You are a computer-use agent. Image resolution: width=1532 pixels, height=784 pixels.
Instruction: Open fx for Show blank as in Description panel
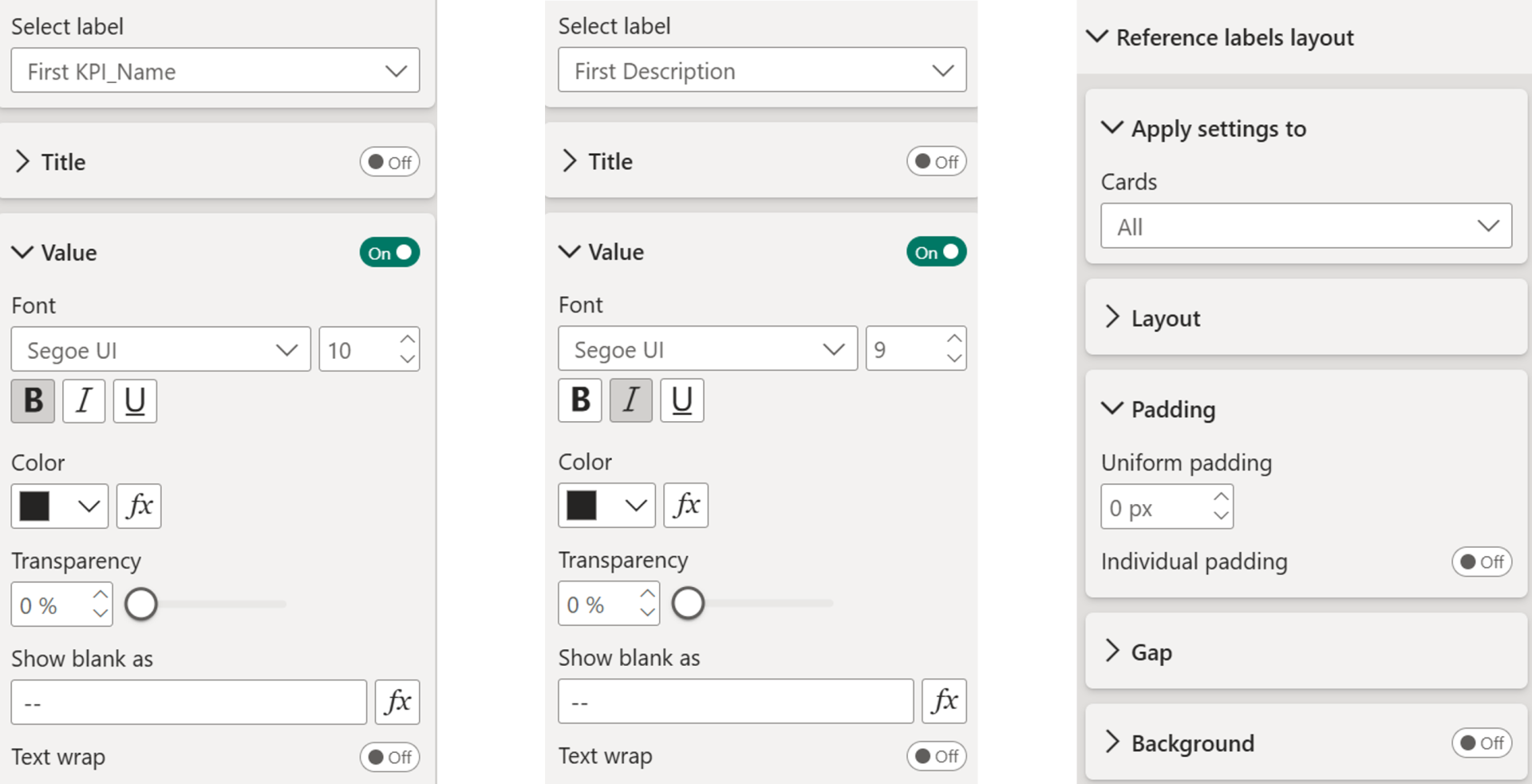coord(944,701)
